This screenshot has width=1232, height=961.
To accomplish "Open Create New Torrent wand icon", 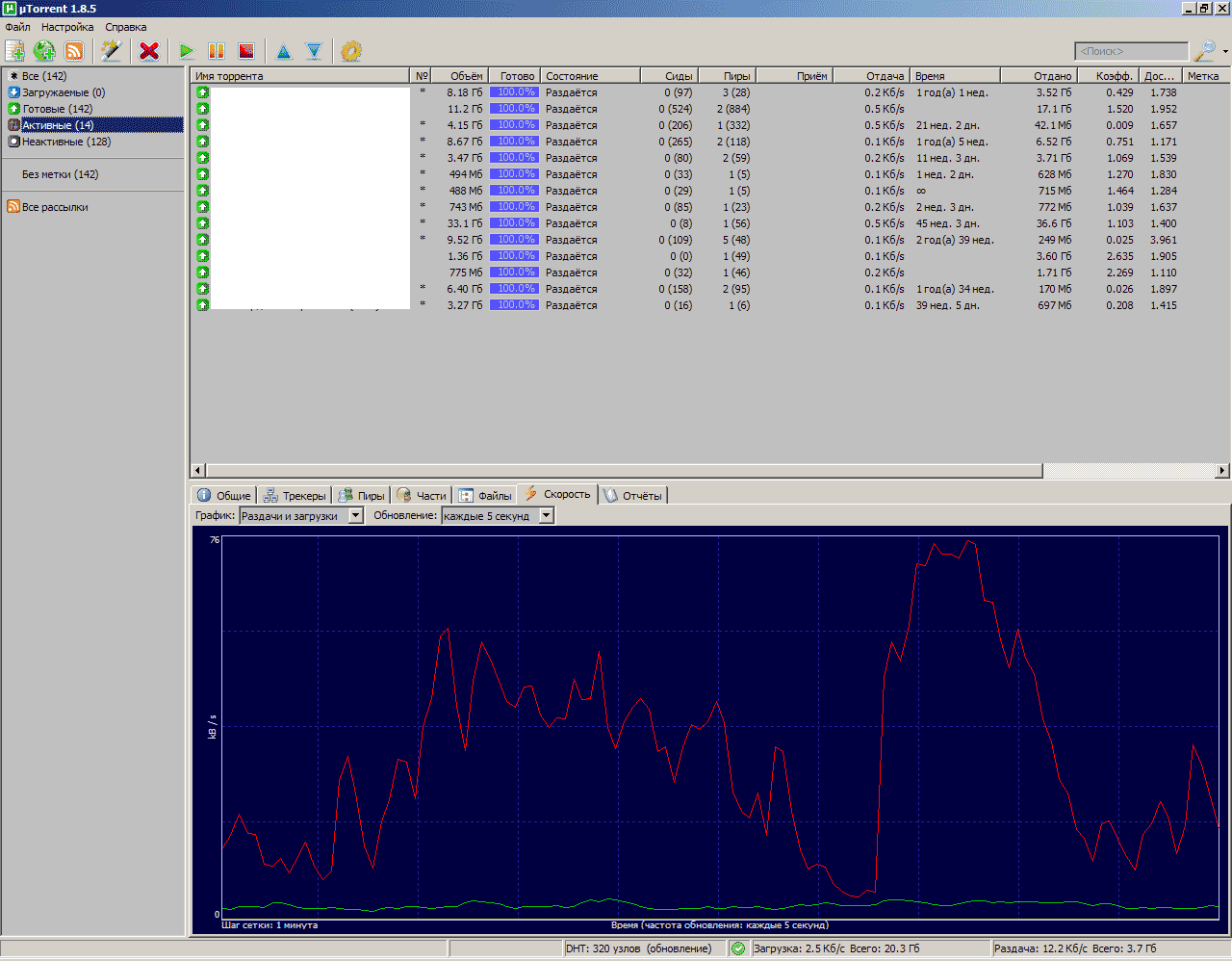I will [112, 51].
